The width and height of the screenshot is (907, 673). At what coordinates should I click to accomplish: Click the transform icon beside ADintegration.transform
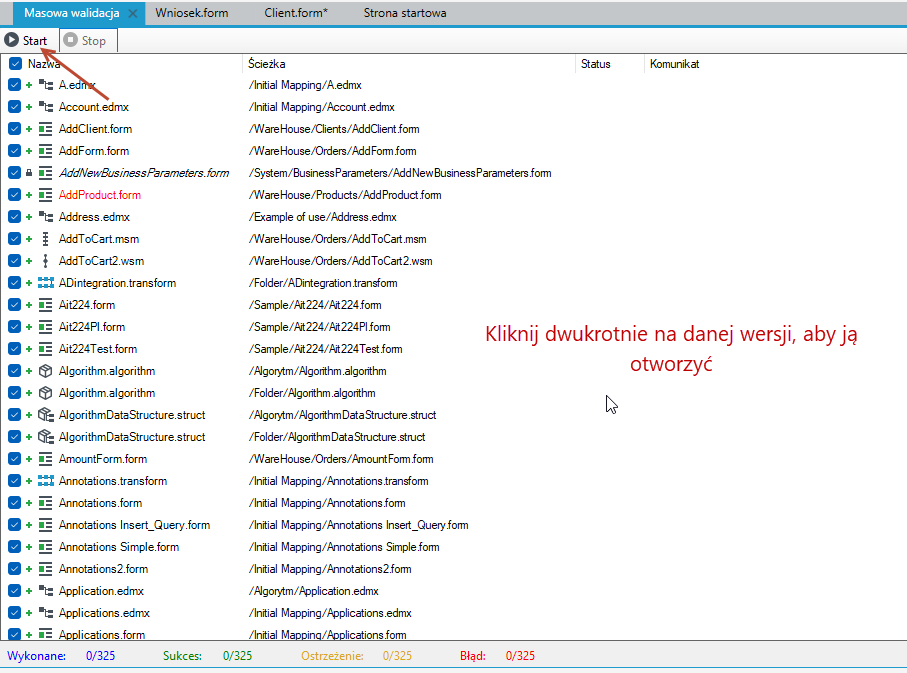click(x=46, y=283)
